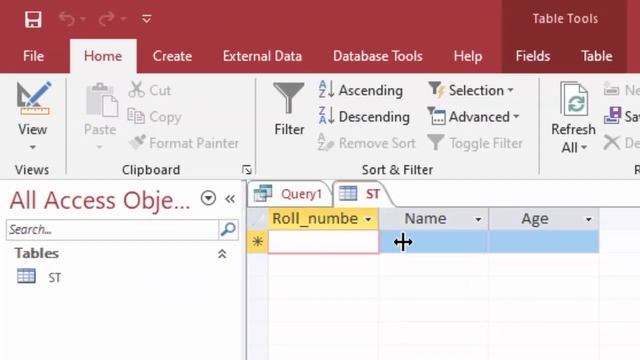Expand the Paste dropdown arrow

(x=99, y=147)
